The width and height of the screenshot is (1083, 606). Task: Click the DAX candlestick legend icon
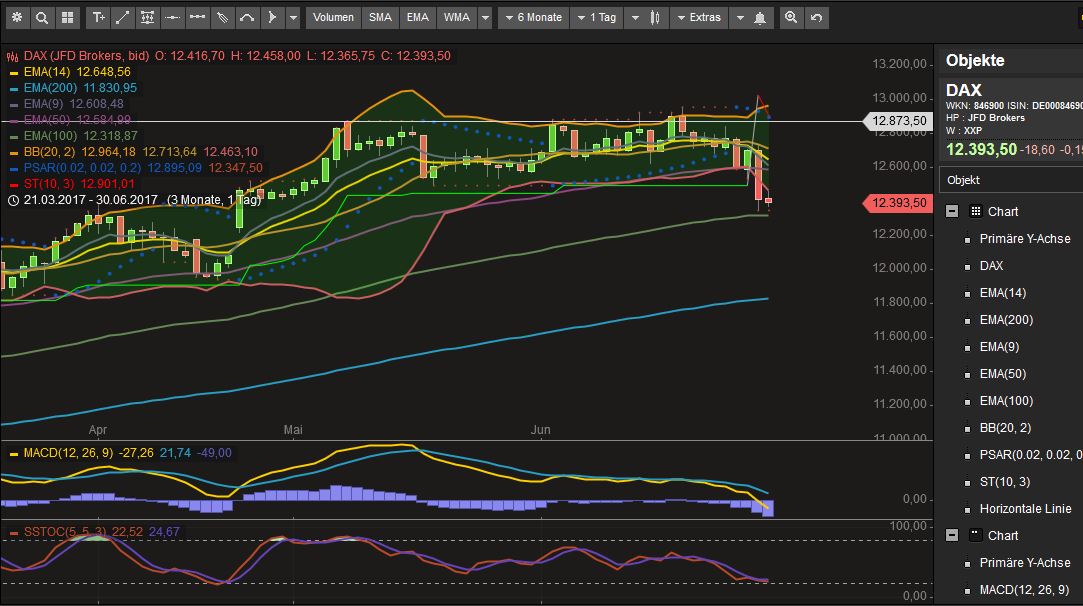[x=12, y=57]
